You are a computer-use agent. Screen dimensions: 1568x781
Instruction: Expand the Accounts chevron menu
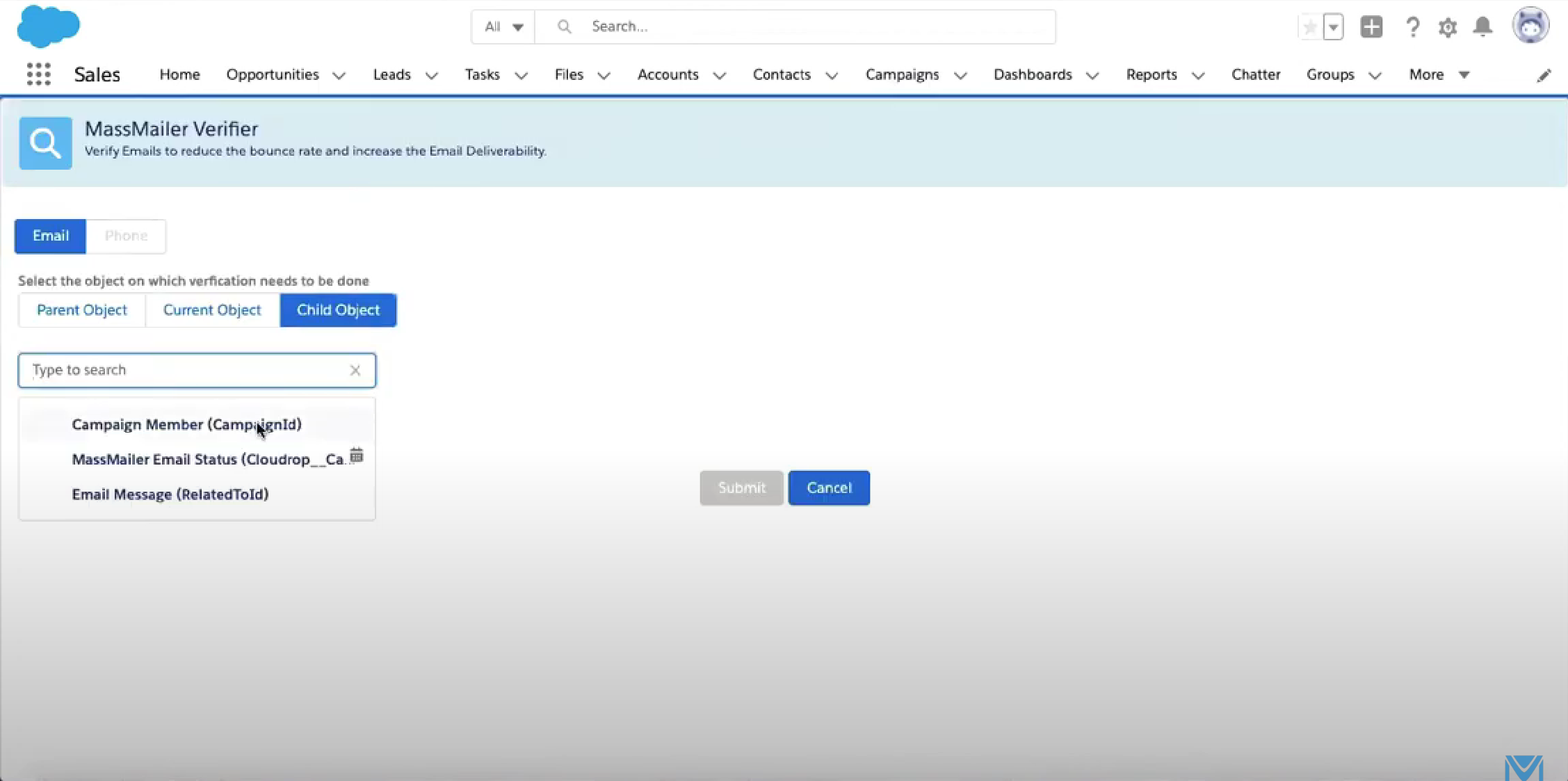pos(719,75)
